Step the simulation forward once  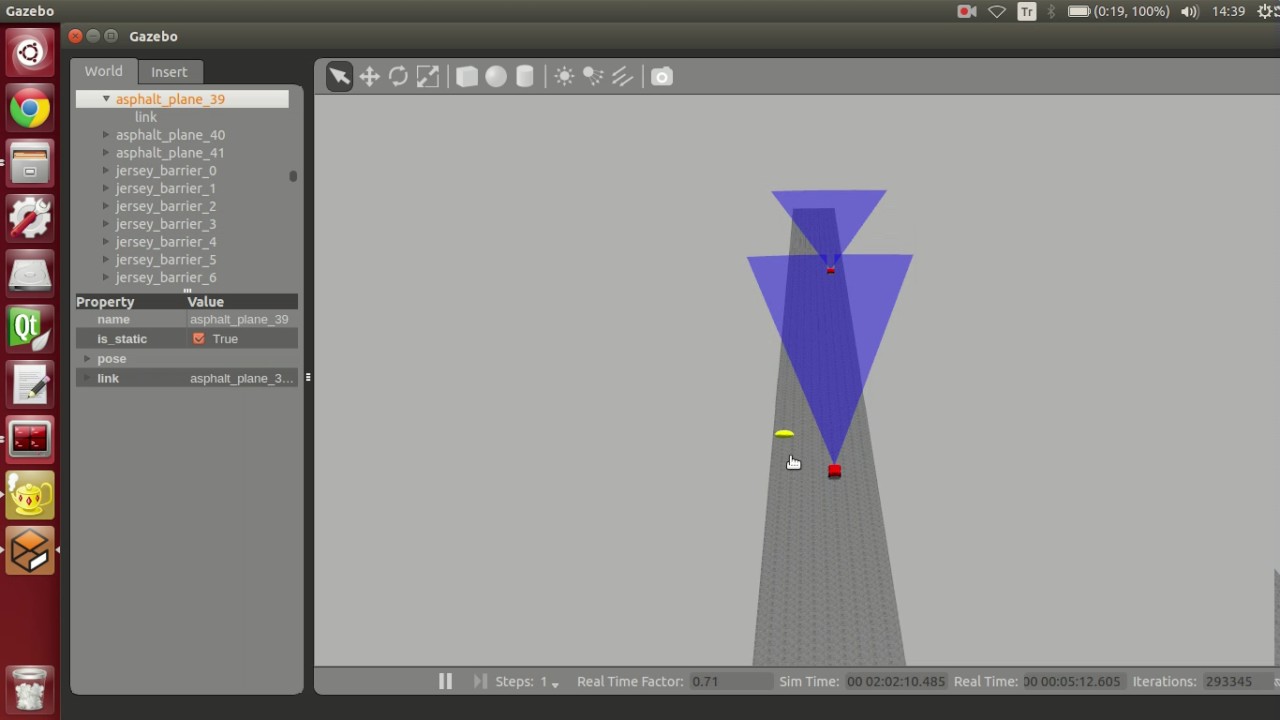pyautogui.click(x=479, y=681)
